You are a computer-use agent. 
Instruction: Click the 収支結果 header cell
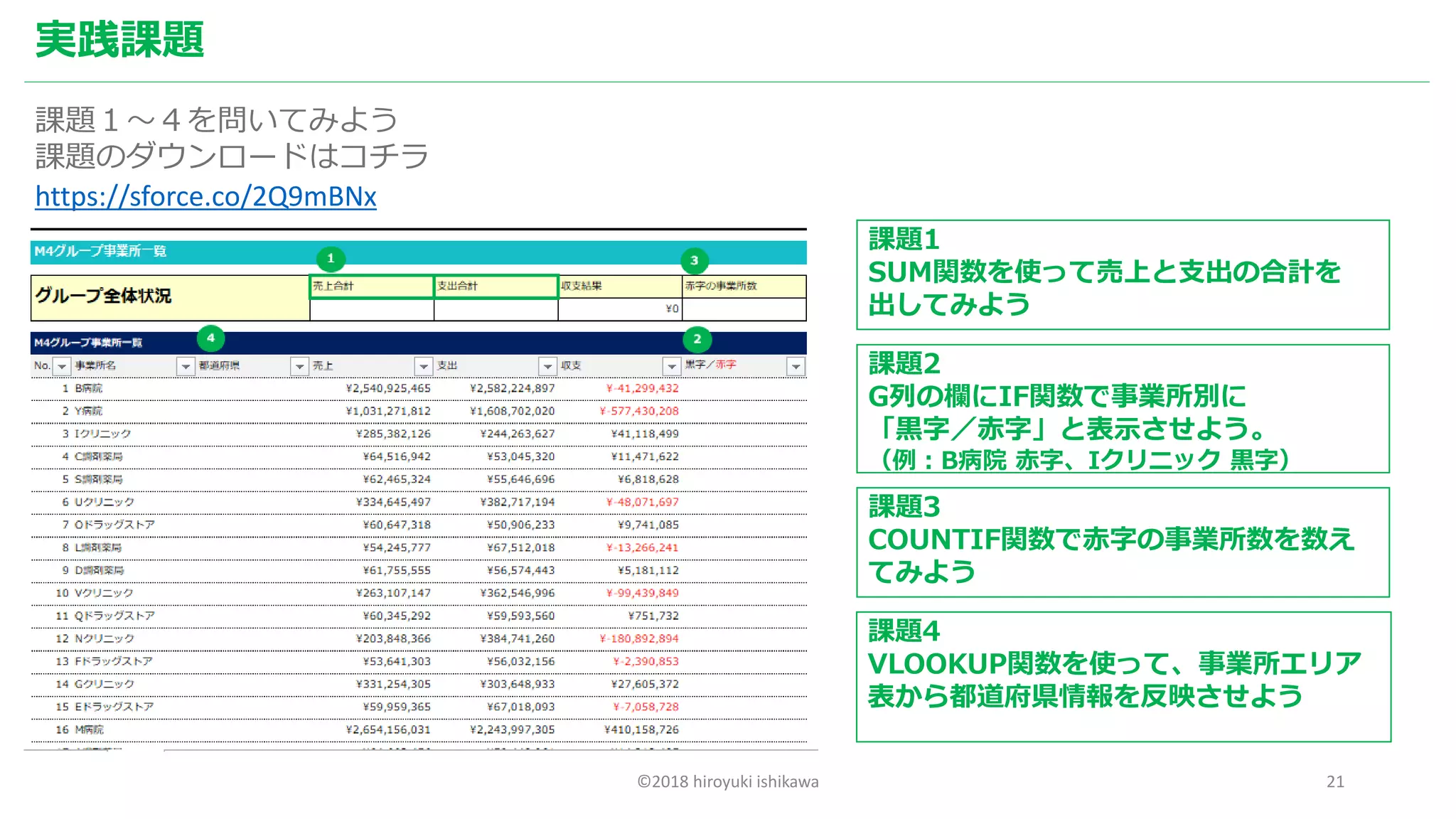620,287
